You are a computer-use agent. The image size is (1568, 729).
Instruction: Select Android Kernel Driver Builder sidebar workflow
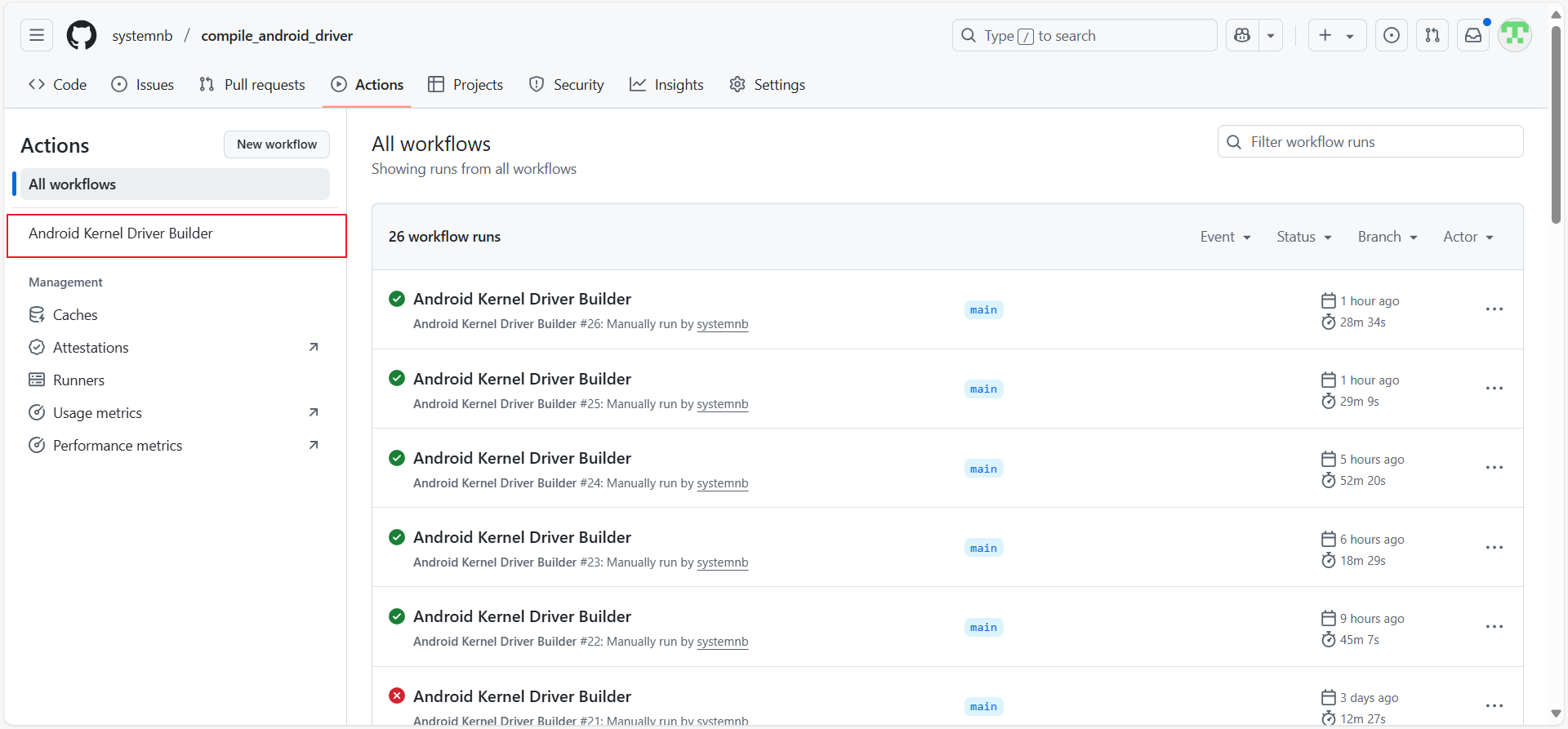tap(176, 233)
